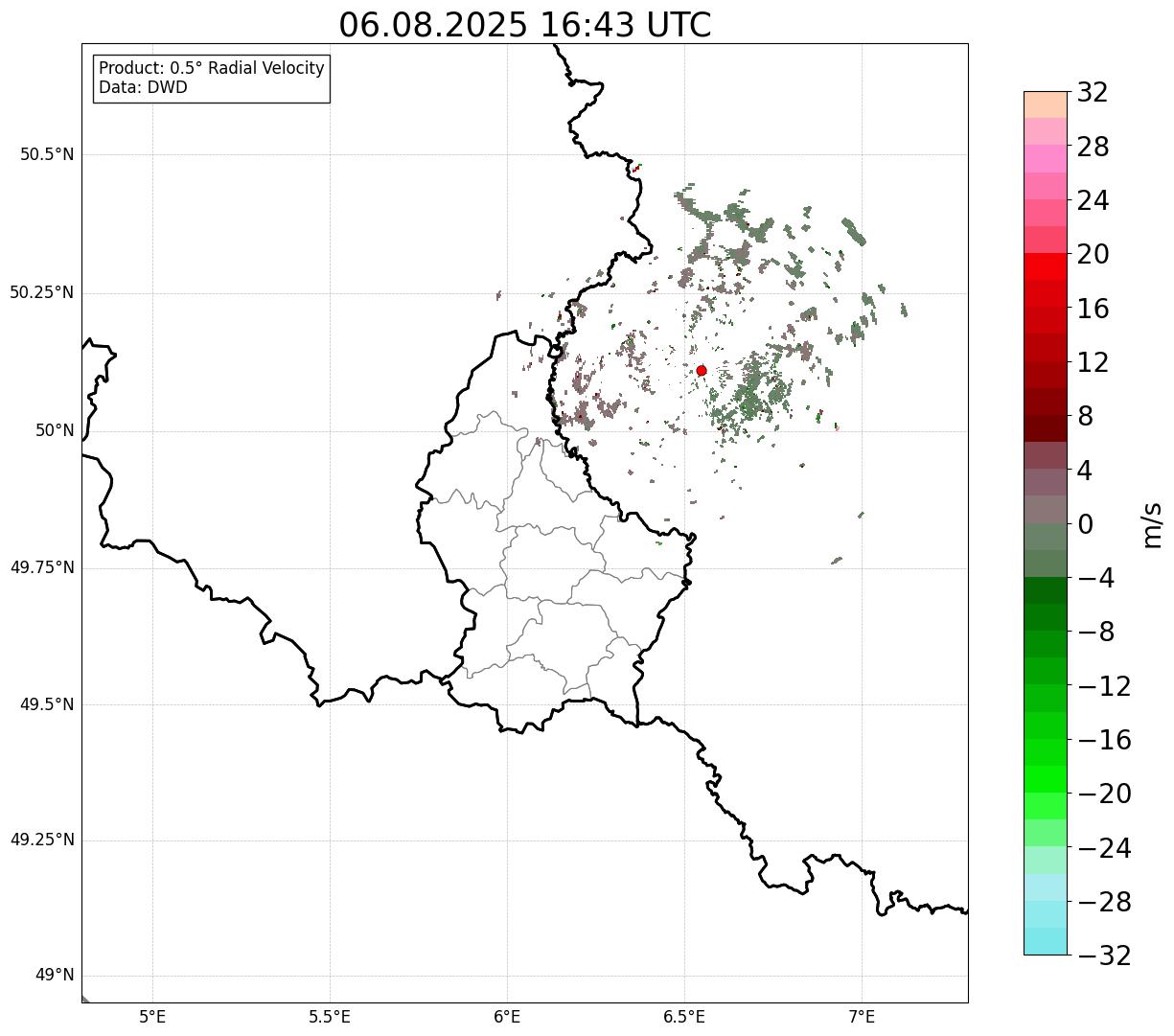Click the 'Data: DWD' text
The height and width of the screenshot is (1036, 1174).
[x=144, y=88]
